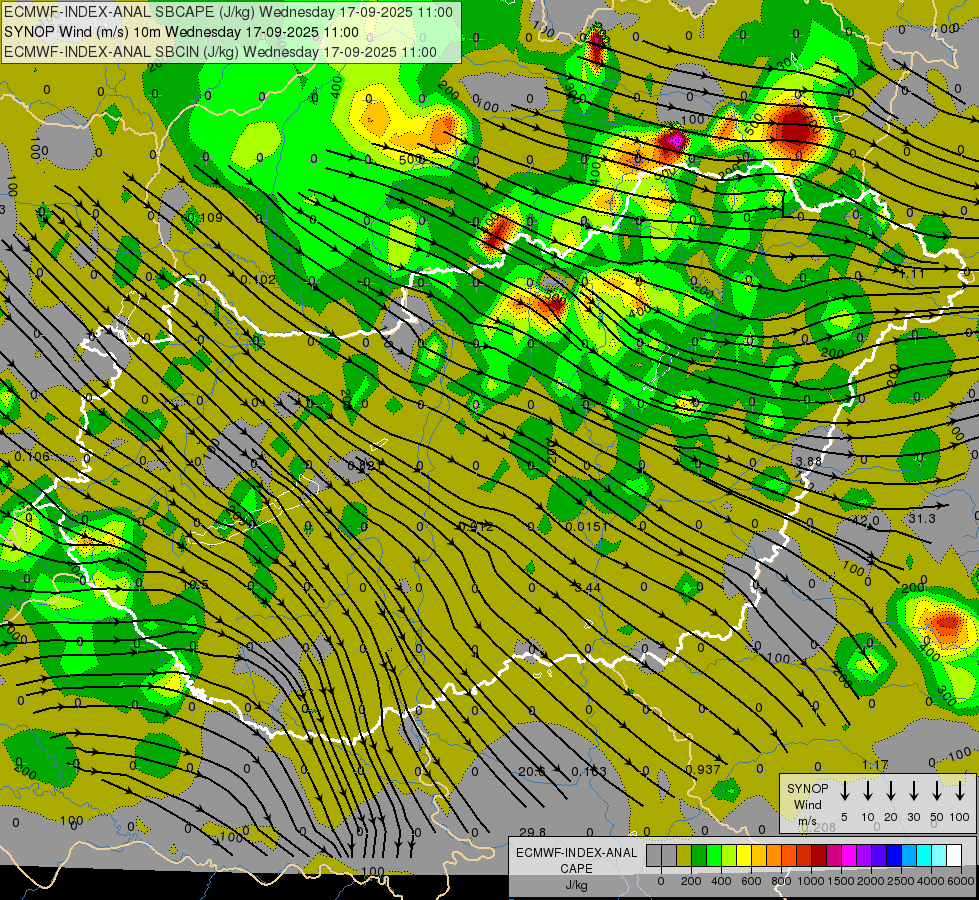Click the 'J/kg' unit label in the legend
Image resolution: width=979 pixels, height=900 pixels.
point(576,885)
